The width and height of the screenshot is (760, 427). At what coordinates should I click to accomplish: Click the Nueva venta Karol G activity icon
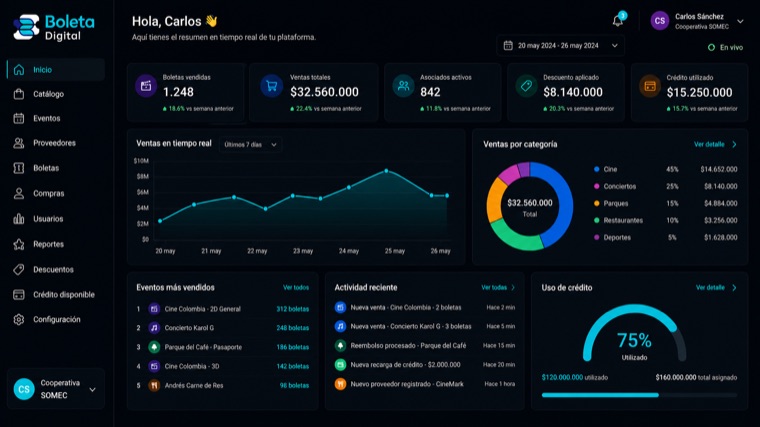pos(340,326)
